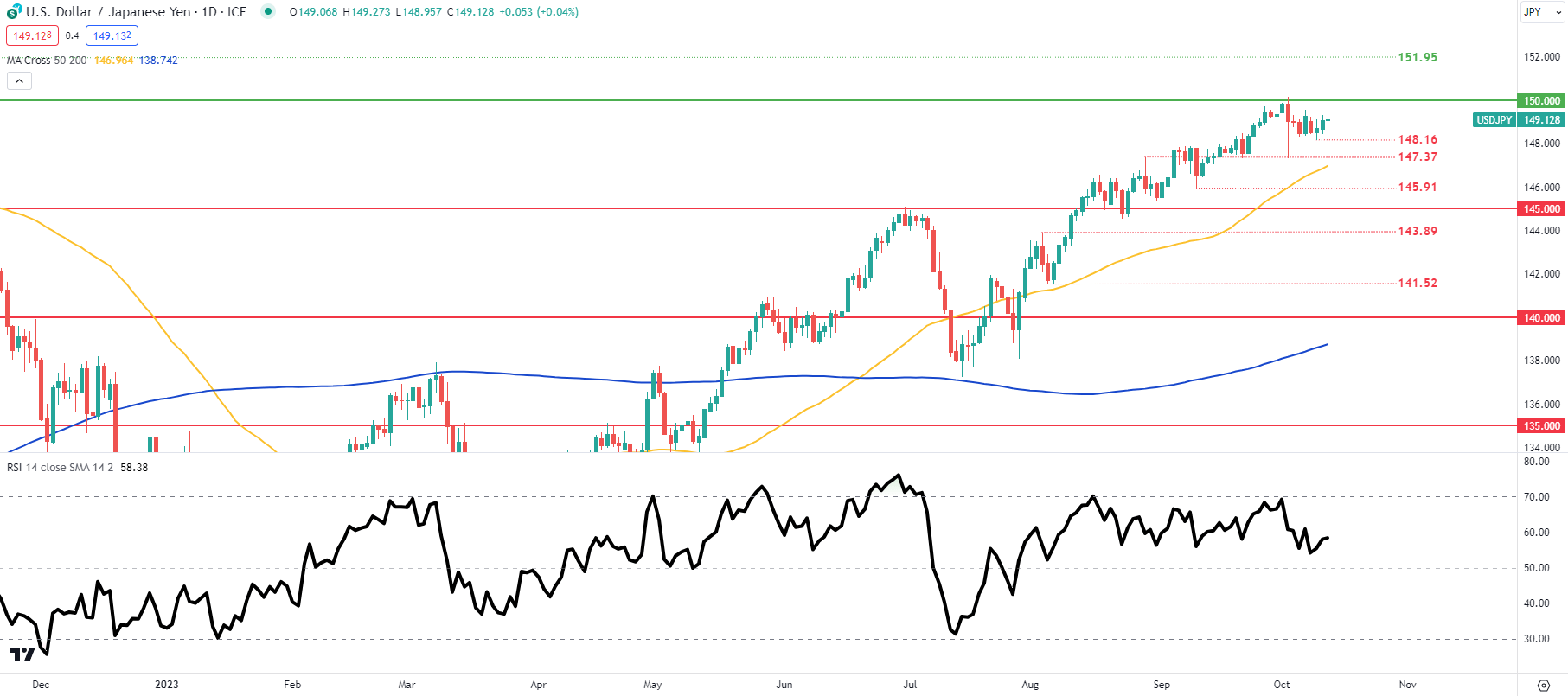The image size is (1568, 696).
Task: Click the 2023 label on time axis
Action: point(167,685)
